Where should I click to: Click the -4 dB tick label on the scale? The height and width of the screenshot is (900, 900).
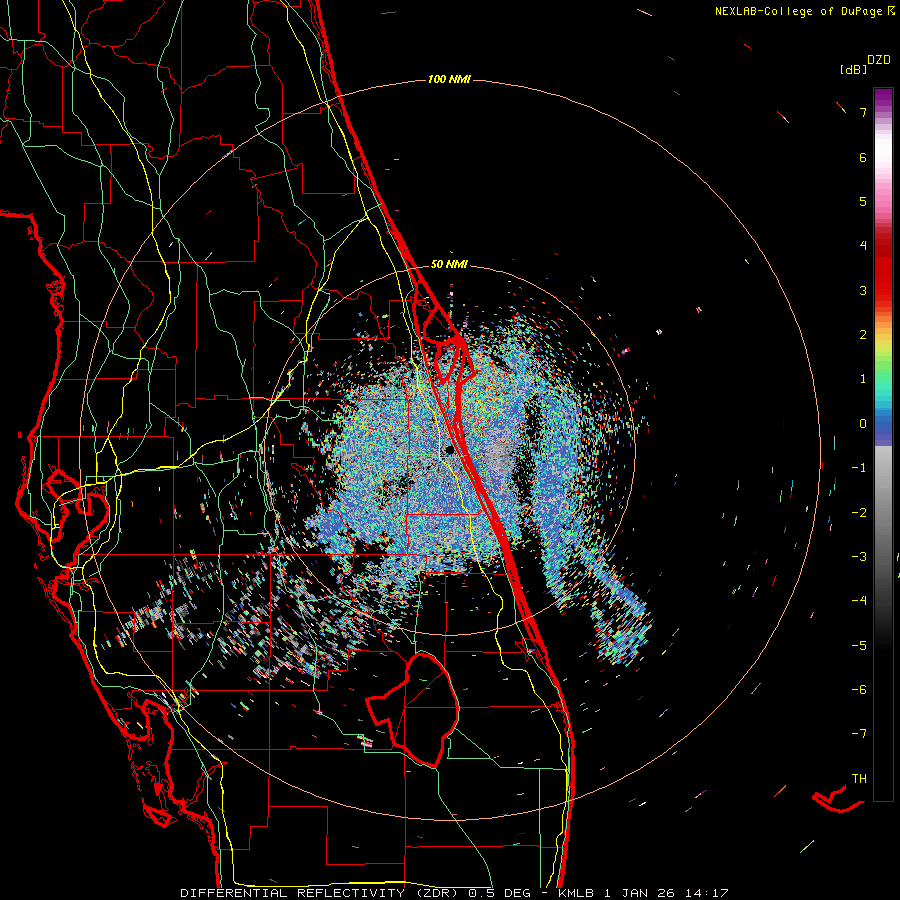pyautogui.click(x=859, y=600)
